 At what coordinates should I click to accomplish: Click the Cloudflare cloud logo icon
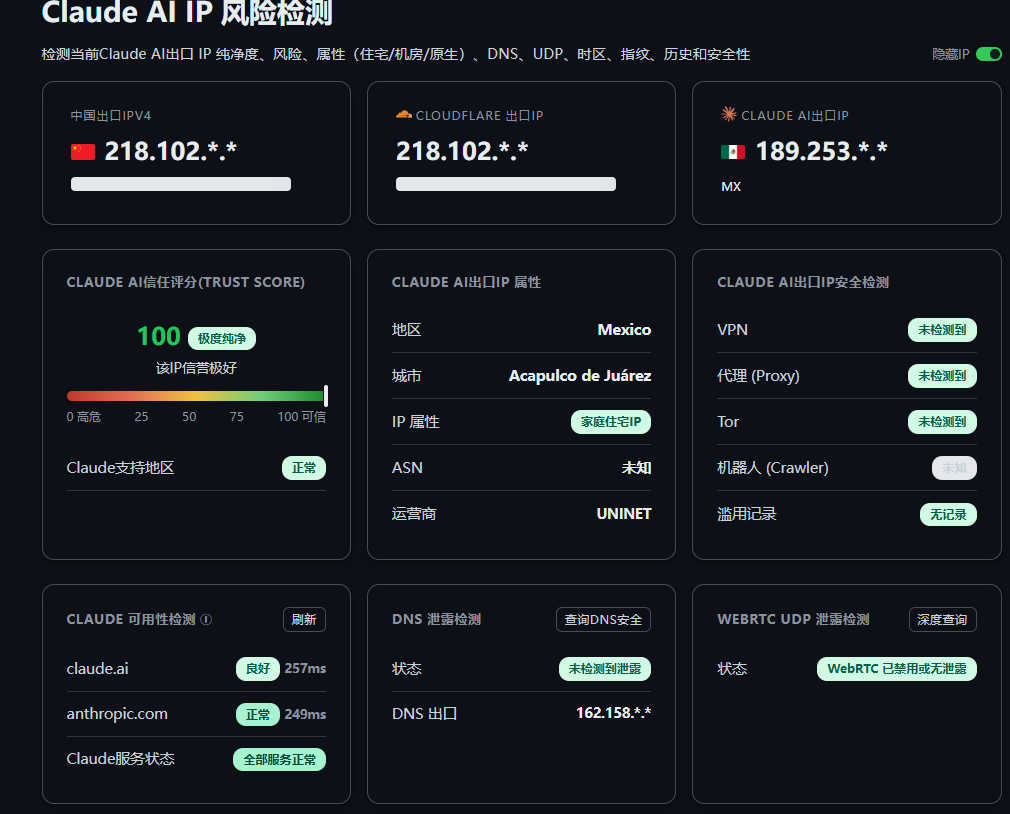403,115
